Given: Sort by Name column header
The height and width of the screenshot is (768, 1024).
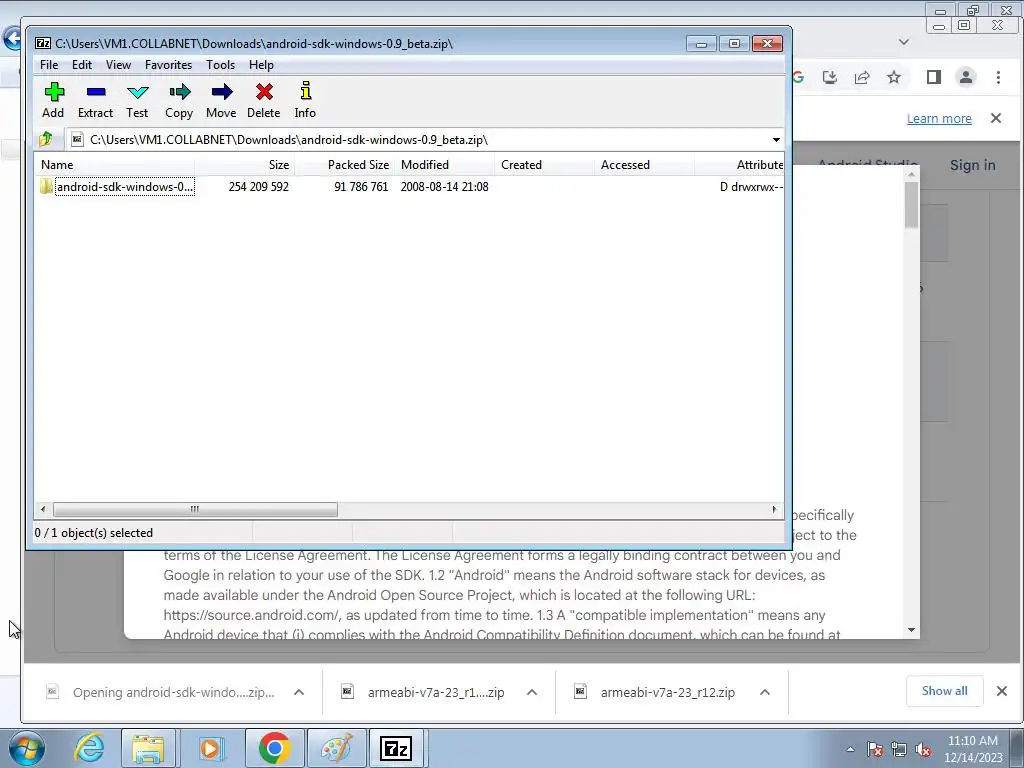Looking at the screenshot, I should tap(114, 165).
